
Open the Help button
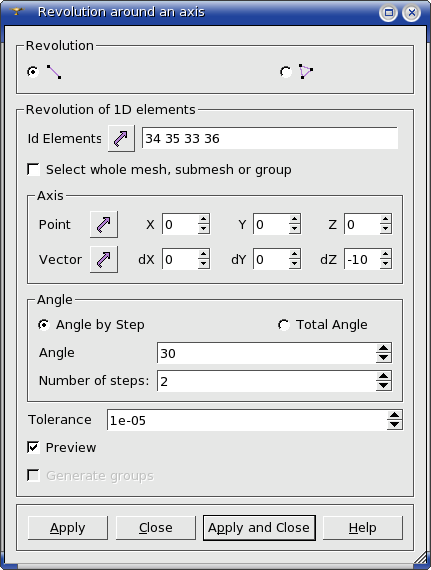click(x=363, y=528)
